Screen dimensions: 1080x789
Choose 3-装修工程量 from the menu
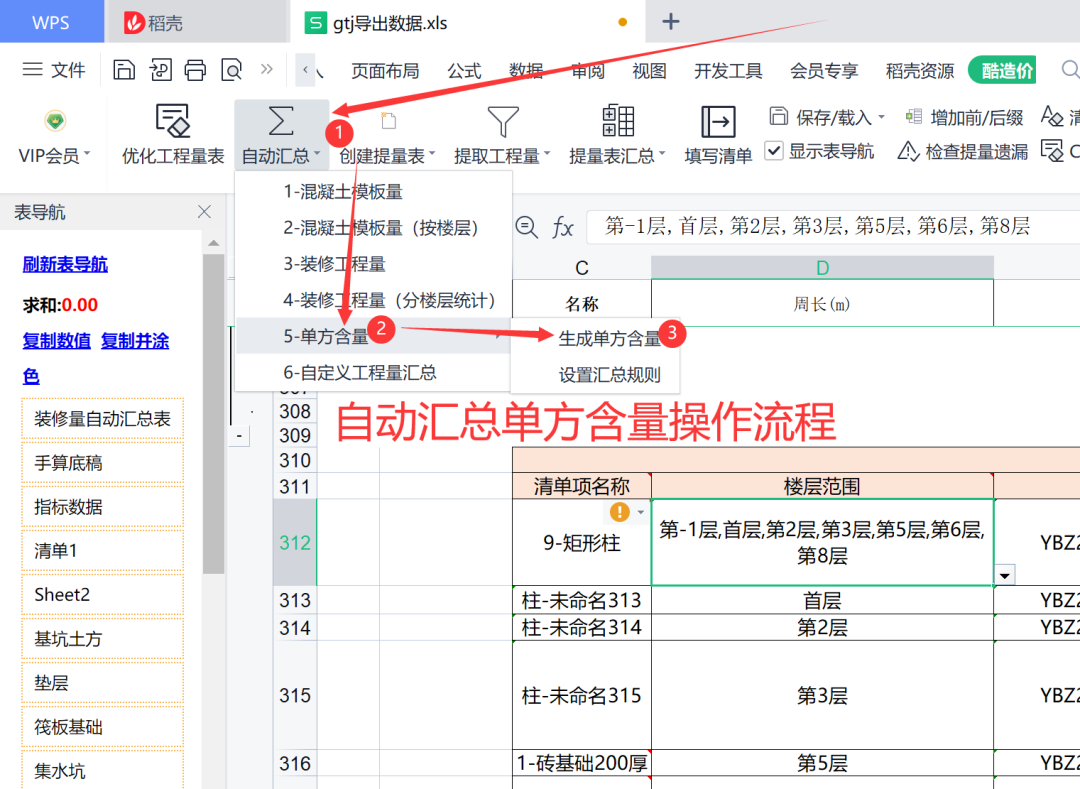pyautogui.click(x=334, y=264)
